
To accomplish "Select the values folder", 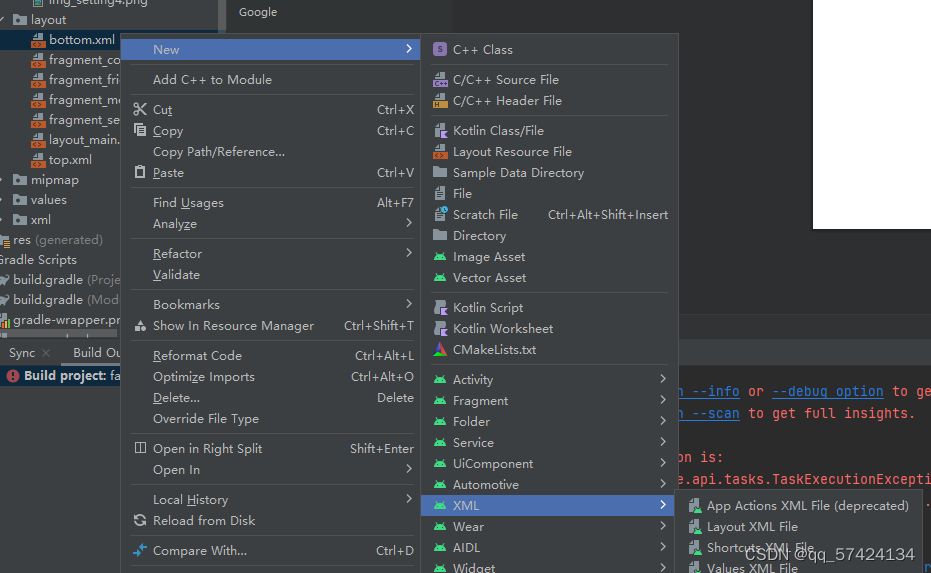I will pos(49,200).
